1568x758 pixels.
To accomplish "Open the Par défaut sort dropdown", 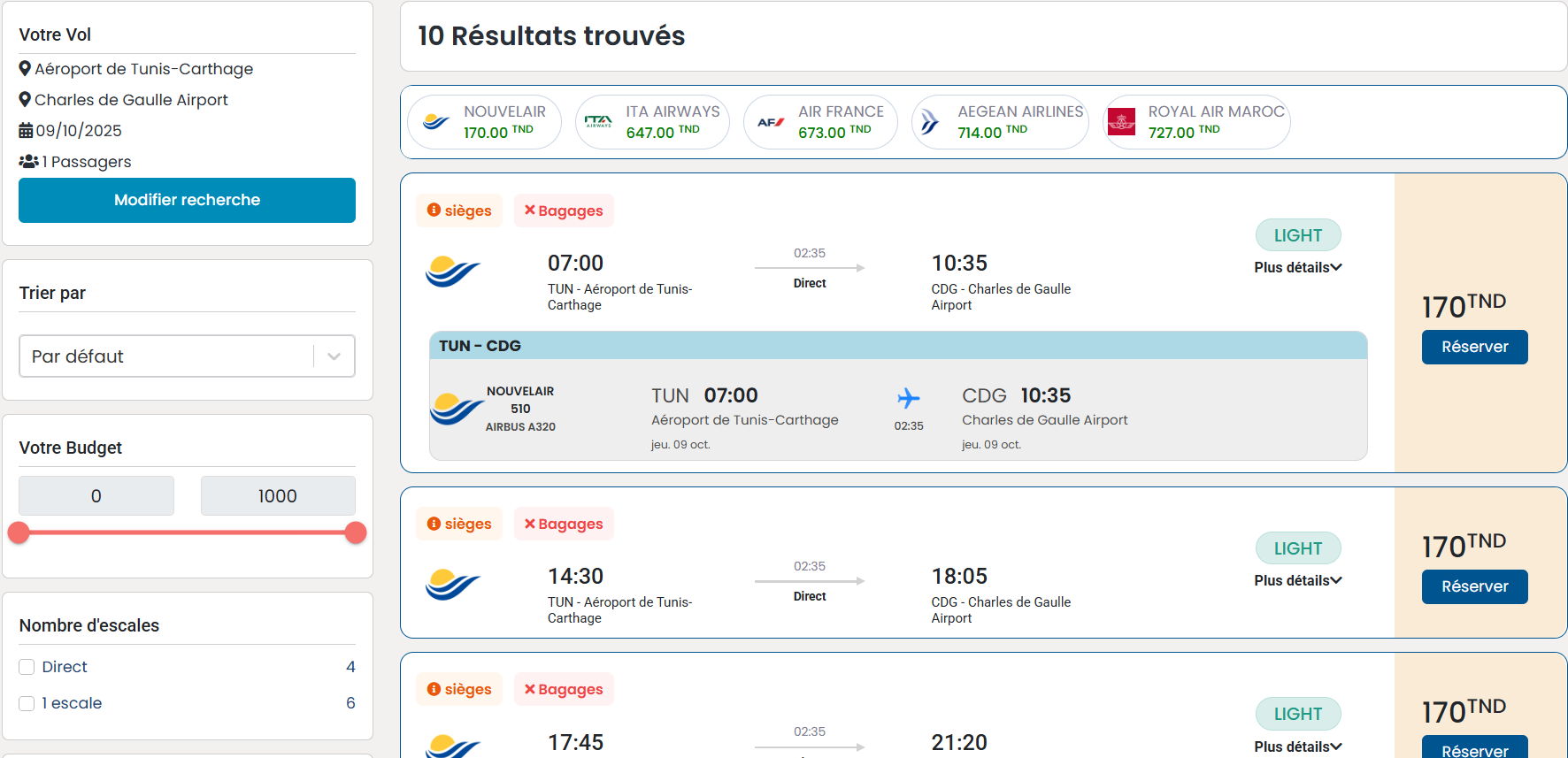I will (x=187, y=356).
